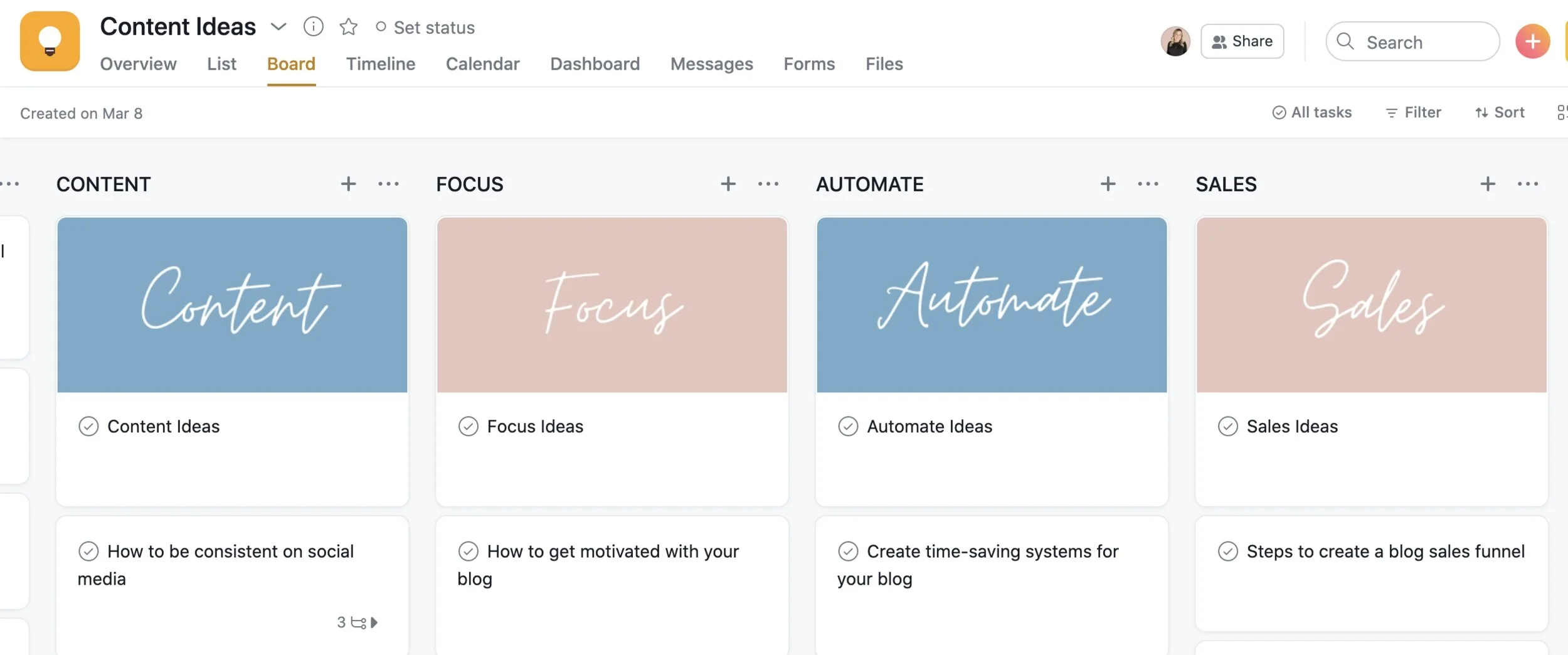Image resolution: width=1568 pixels, height=655 pixels.
Task: Open the Automate Ideas task card title
Action: 930,427
